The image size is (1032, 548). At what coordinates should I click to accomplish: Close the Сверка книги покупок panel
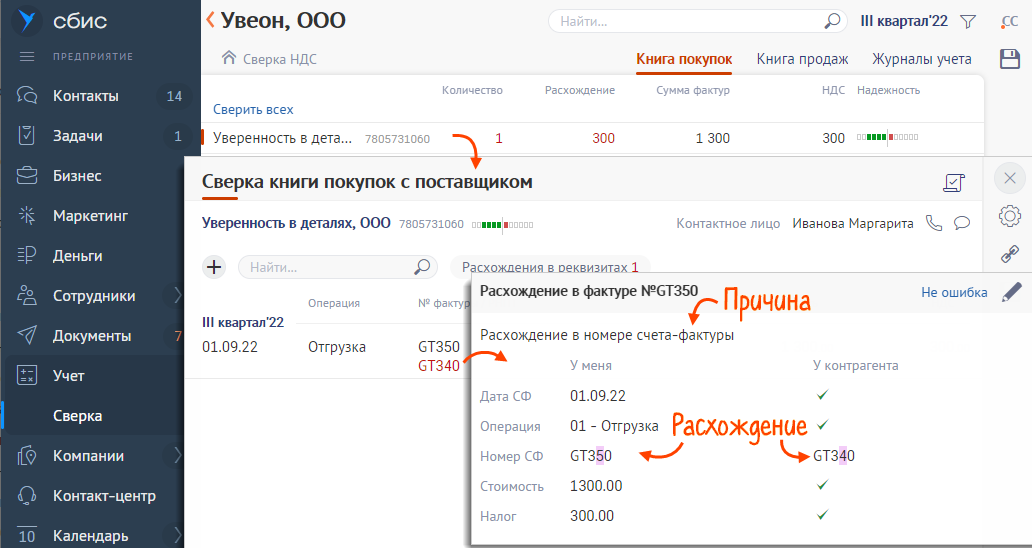(1010, 178)
